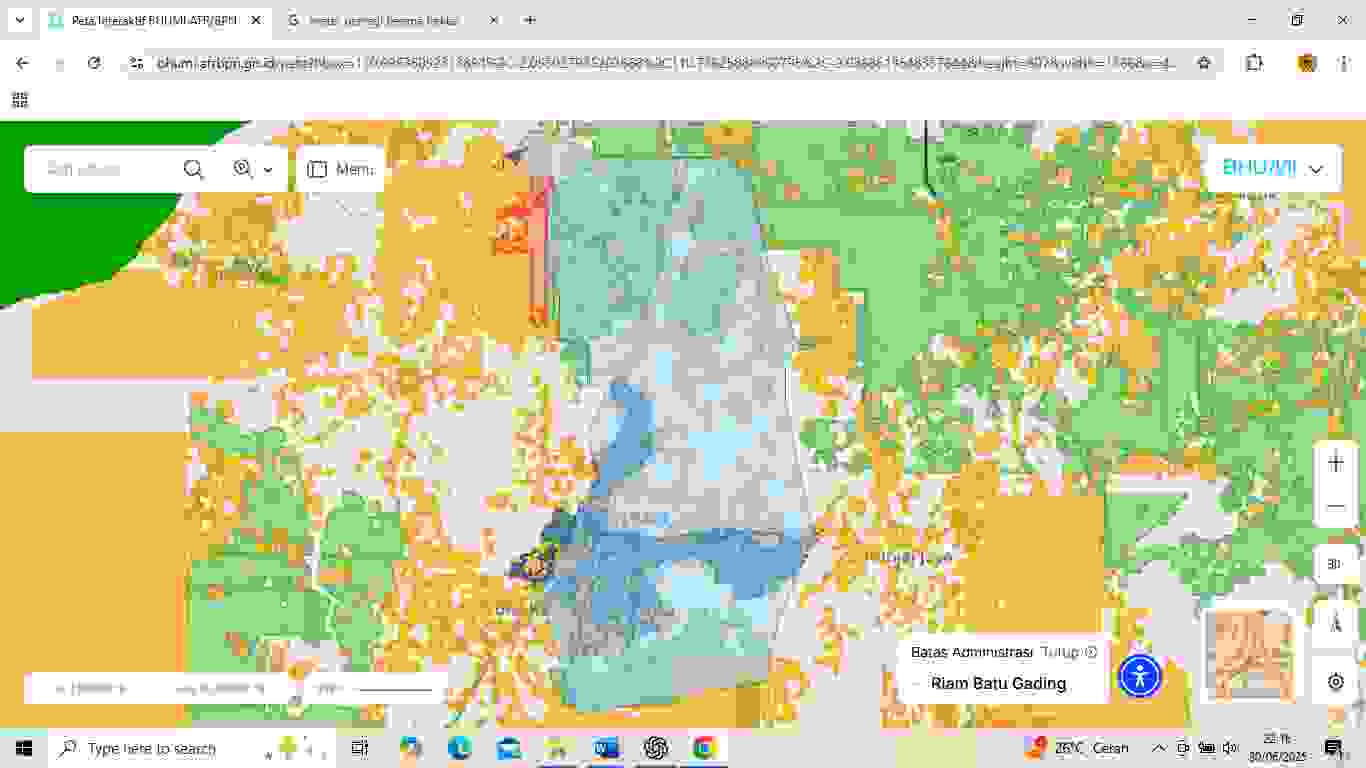Screen dimensions: 1366x768
Task: Click inside the map search input field
Action: click(105, 169)
